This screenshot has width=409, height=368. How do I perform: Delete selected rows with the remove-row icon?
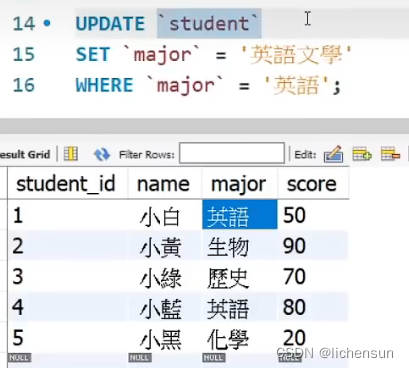[390, 154]
